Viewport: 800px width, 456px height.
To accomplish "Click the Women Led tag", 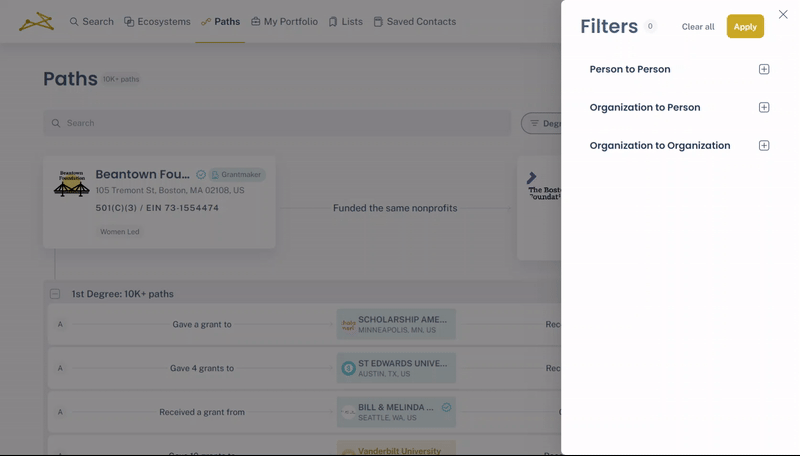I will click(x=119, y=232).
